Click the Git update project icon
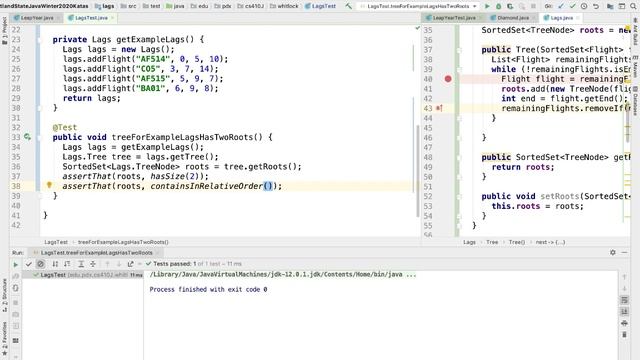Viewport: 640px width, 360px height. point(561,6)
